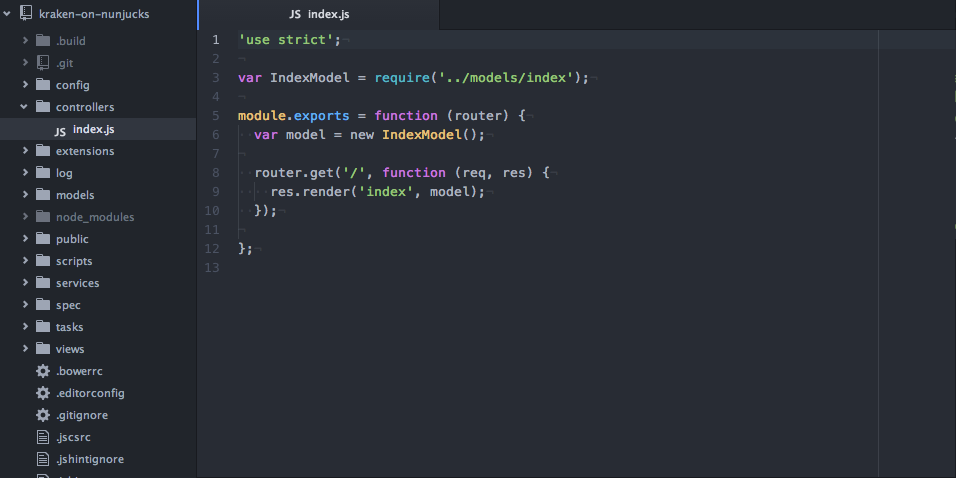Image resolution: width=956 pixels, height=478 pixels.
Task: Click the JS icon beside index.js in tree
Action: coord(60,130)
